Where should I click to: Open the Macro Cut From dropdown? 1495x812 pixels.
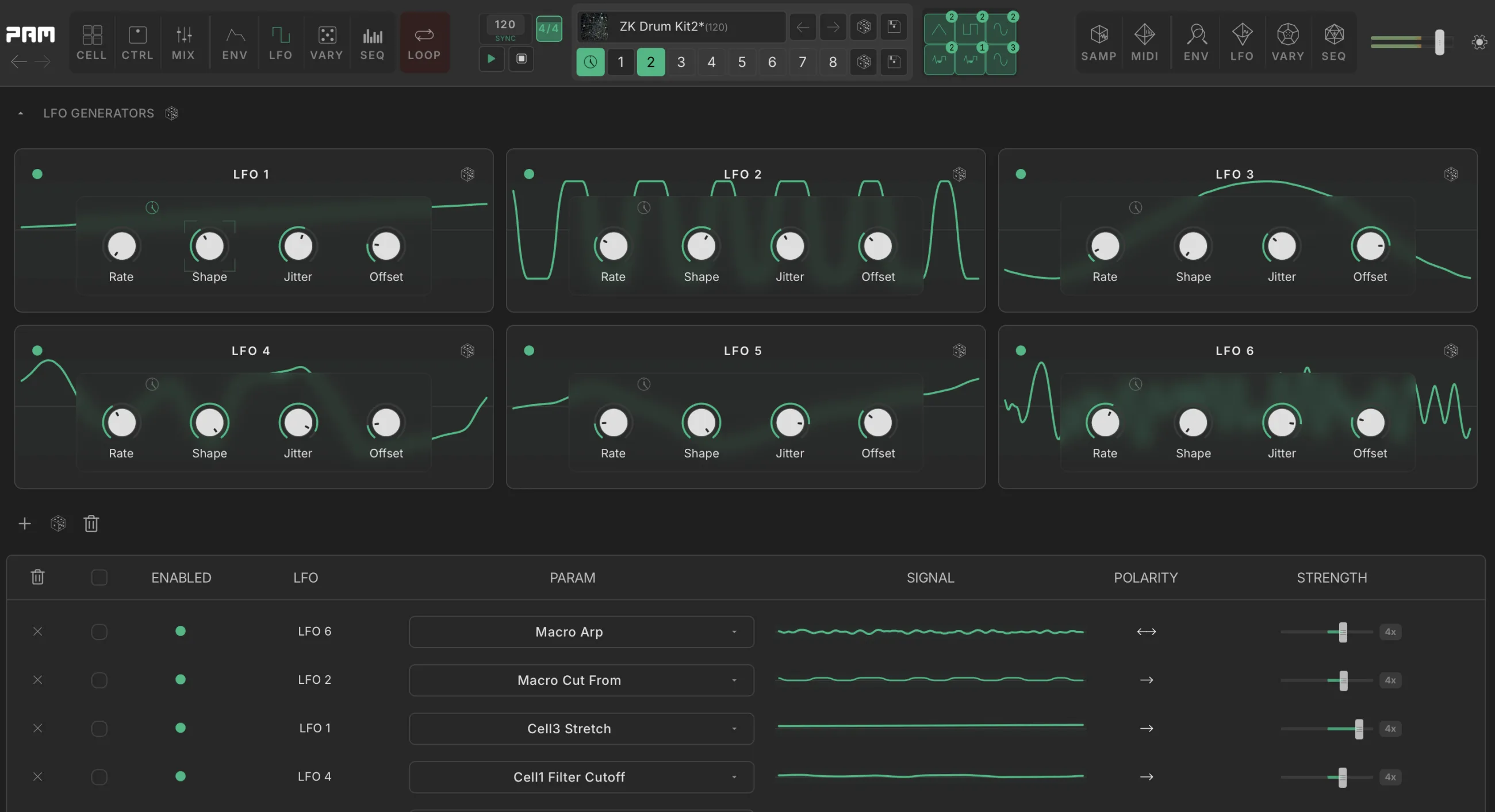coord(581,680)
